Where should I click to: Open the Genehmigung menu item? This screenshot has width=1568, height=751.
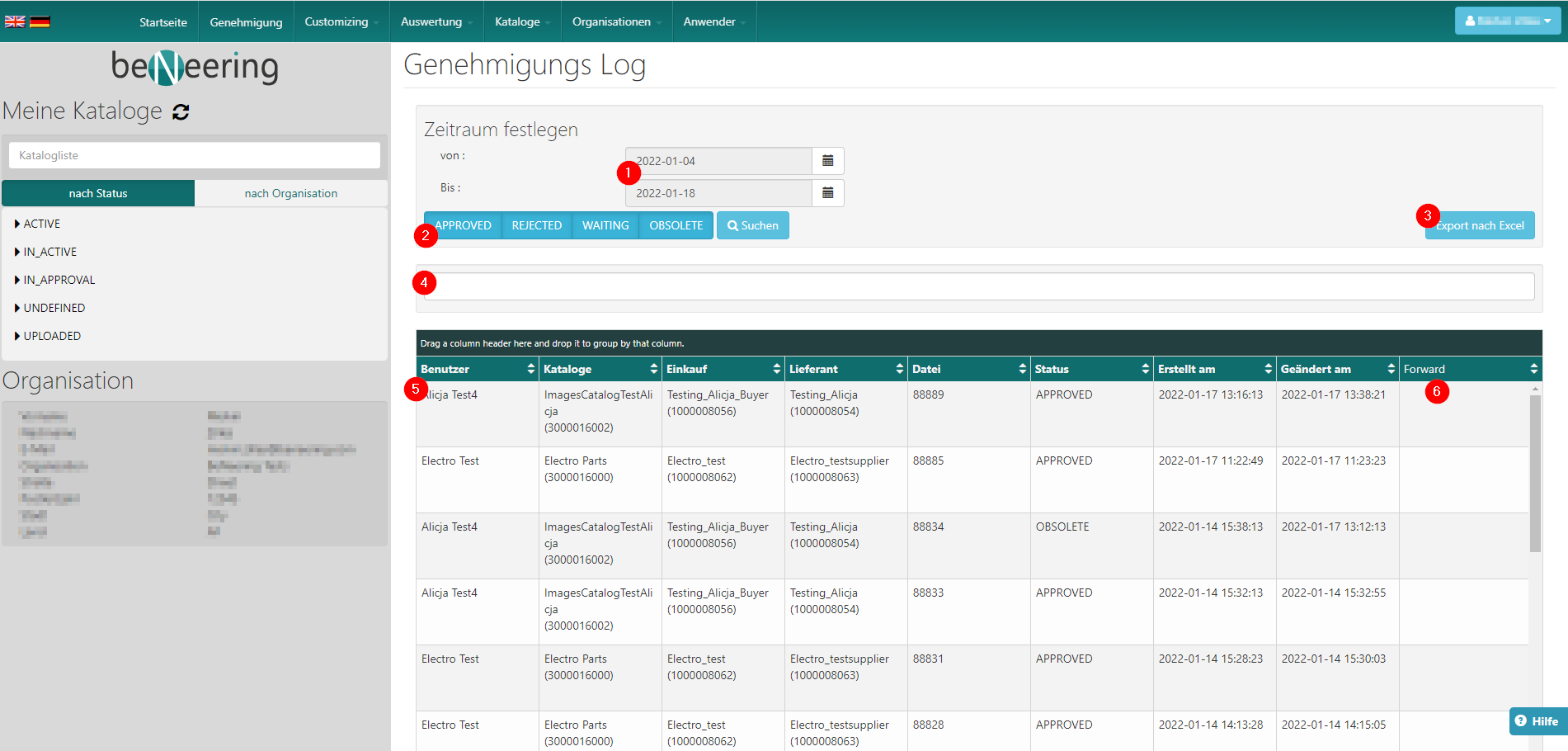246,22
